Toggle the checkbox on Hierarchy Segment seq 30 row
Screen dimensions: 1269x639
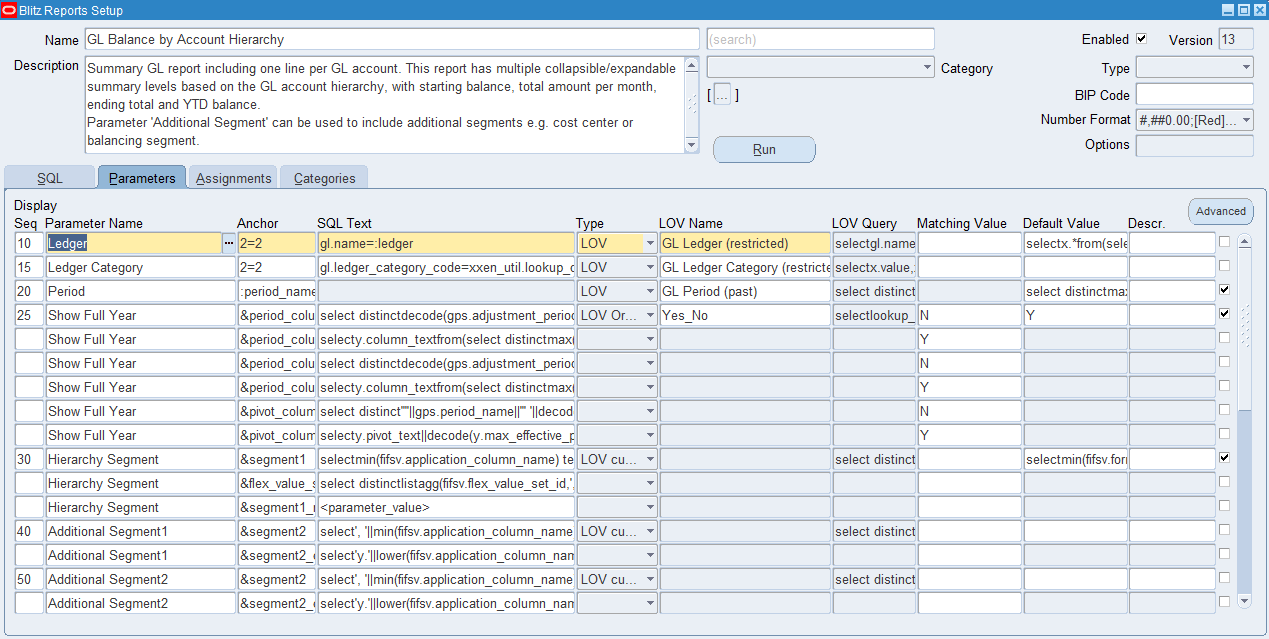1225,458
